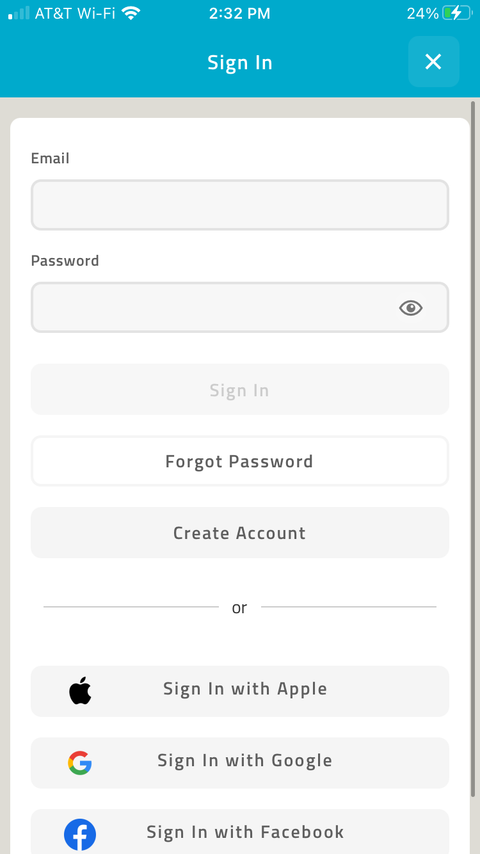480x854 pixels.
Task: Tap the battery charging icon
Action: click(x=457, y=13)
